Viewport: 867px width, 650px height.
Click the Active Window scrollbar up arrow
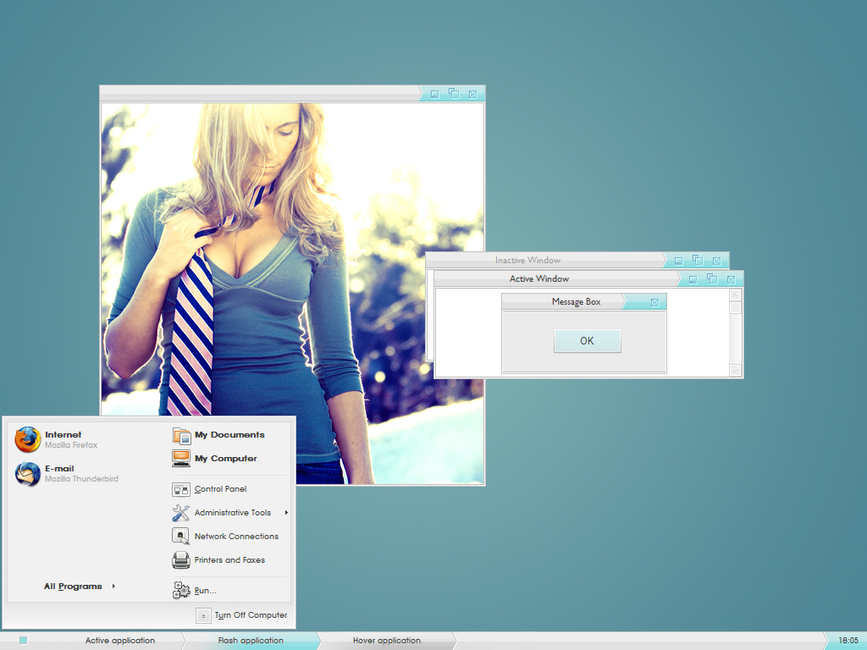tap(735, 295)
